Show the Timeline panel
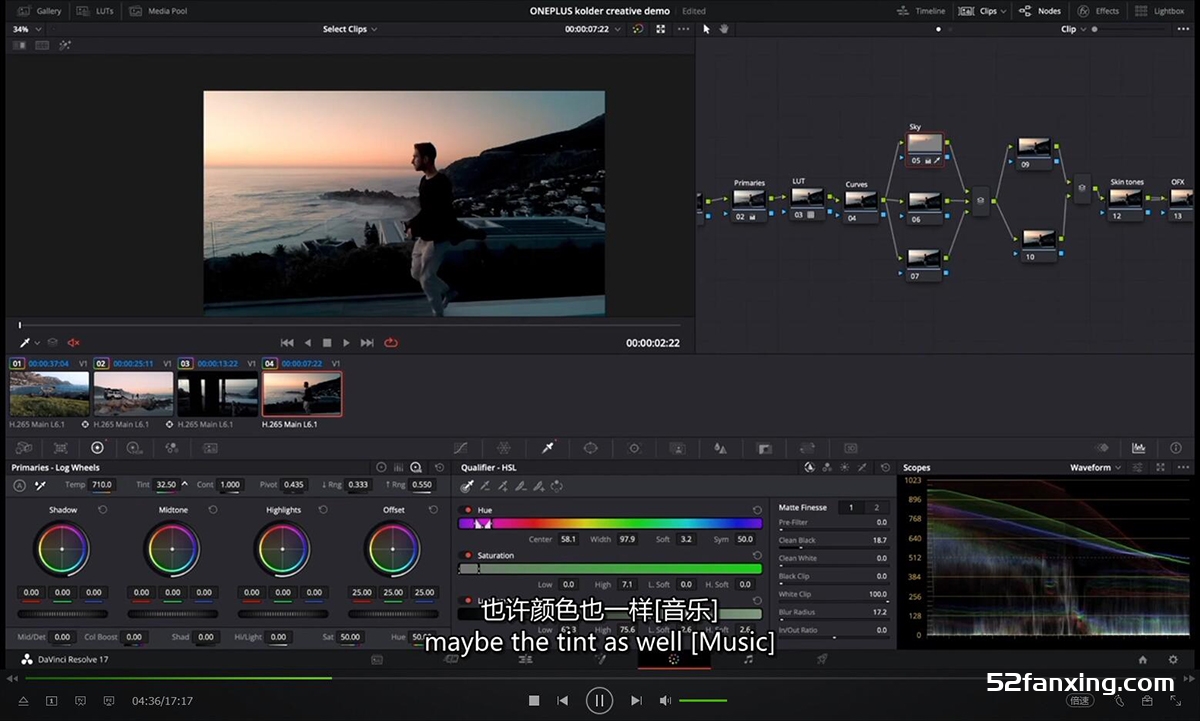Viewport: 1200px width, 721px height. click(x=922, y=11)
